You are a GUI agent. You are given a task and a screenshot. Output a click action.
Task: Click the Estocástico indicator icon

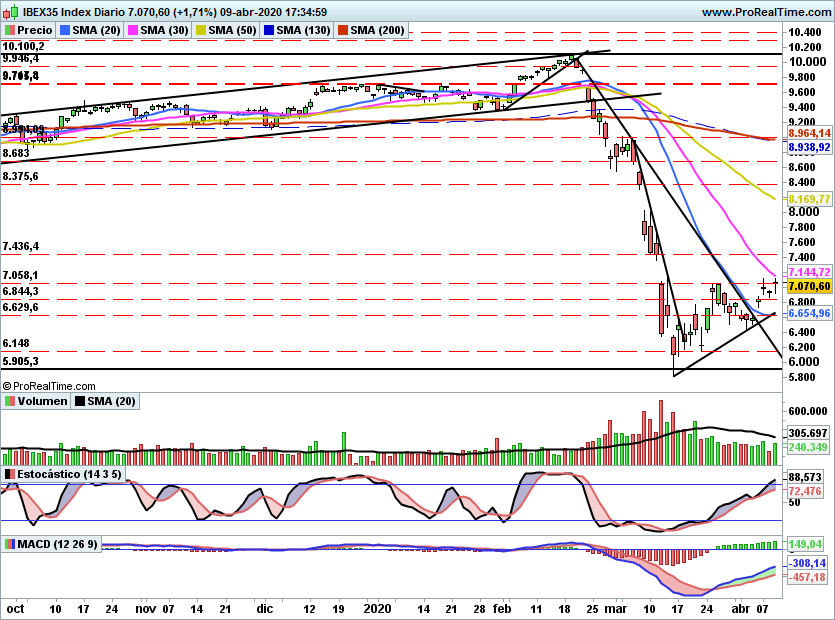tap(9, 474)
